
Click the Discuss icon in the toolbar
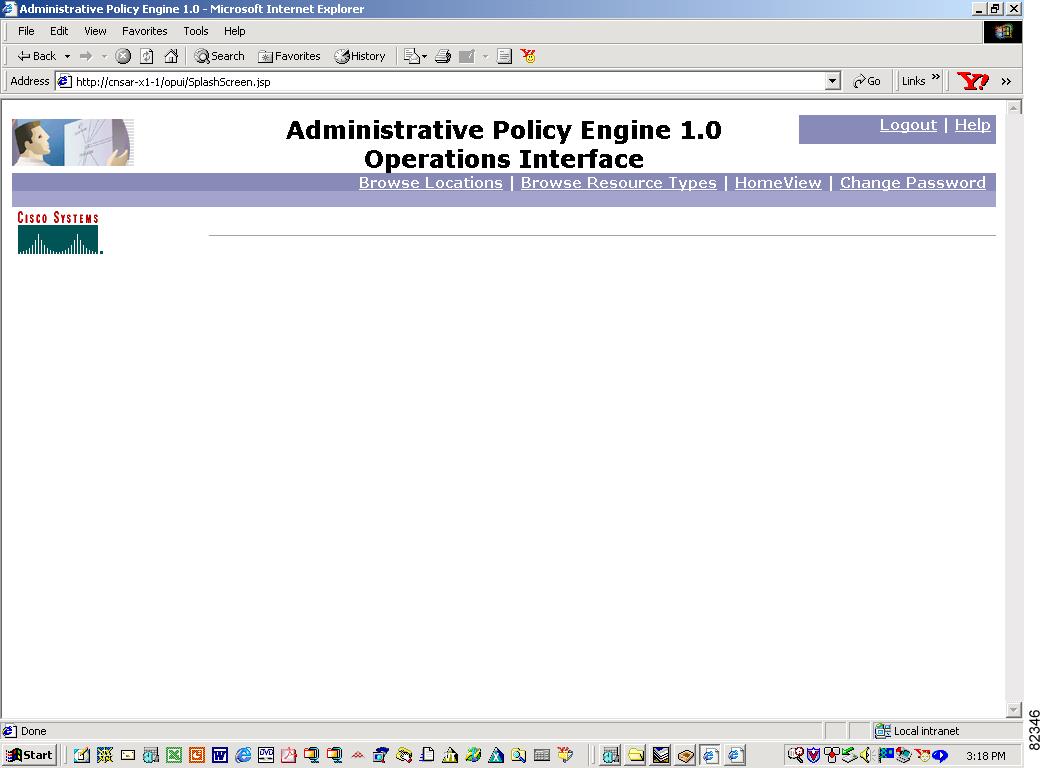(504, 56)
